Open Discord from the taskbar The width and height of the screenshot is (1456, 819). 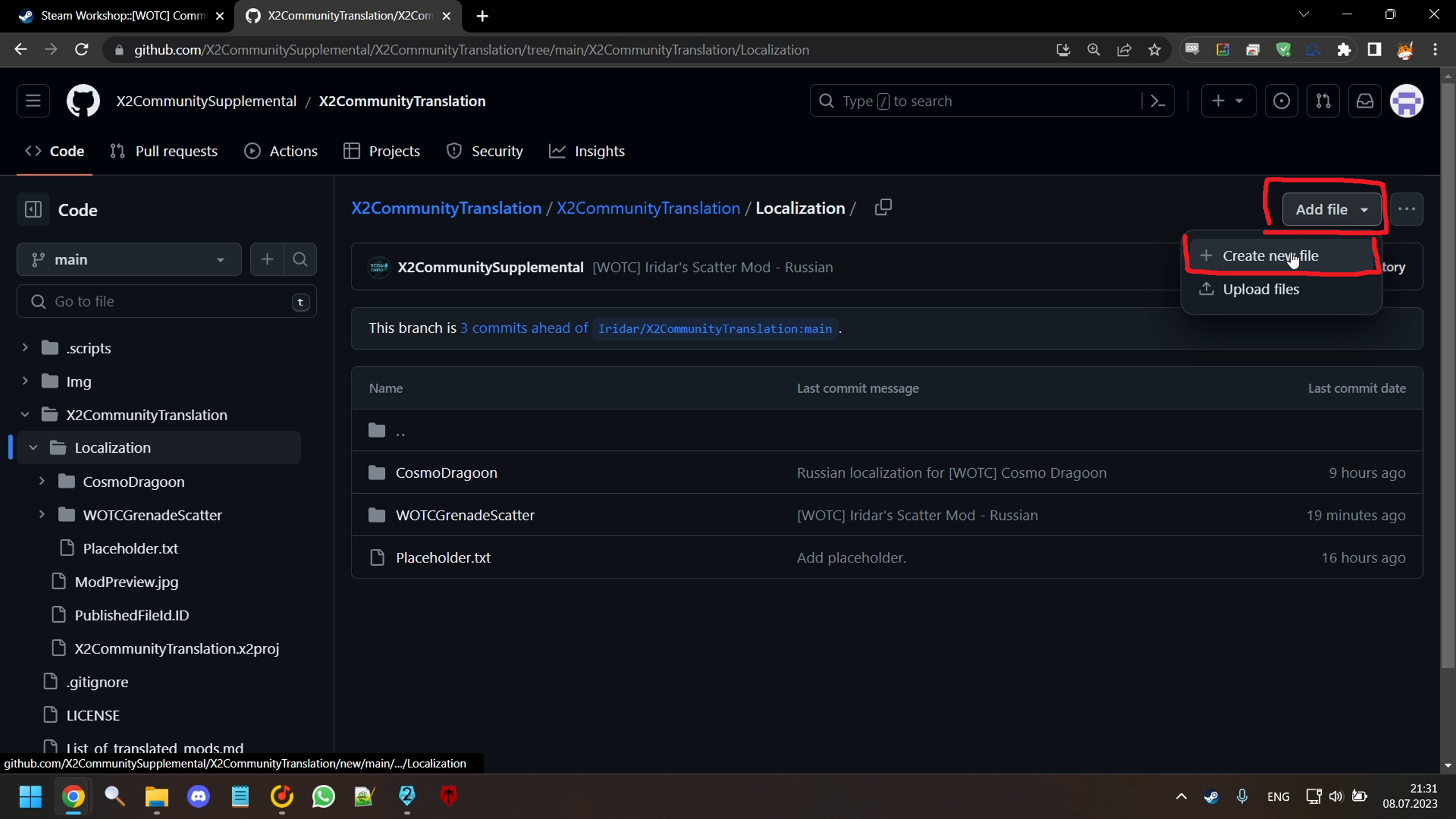coord(198,796)
